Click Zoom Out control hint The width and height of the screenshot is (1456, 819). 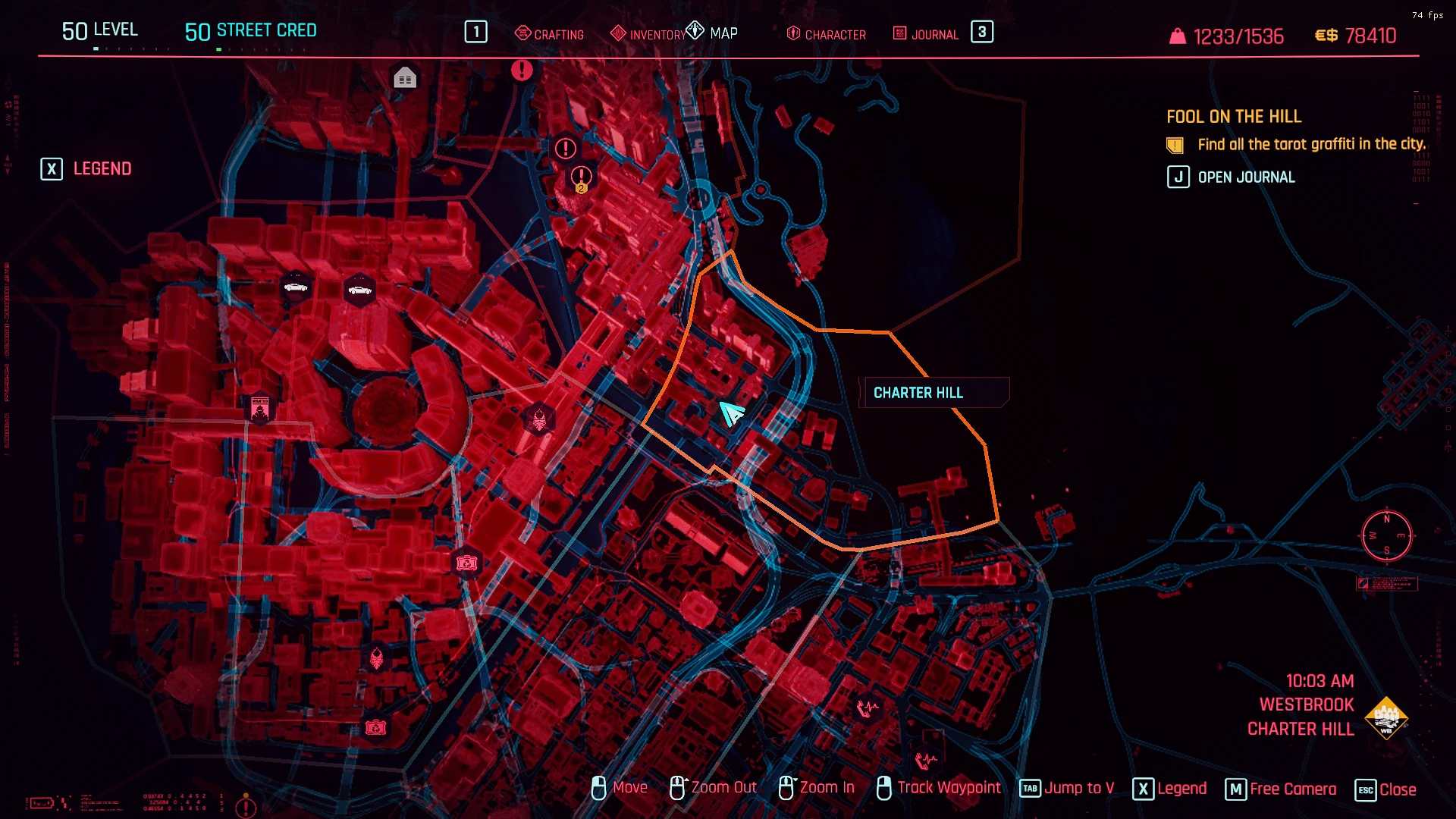point(713,788)
